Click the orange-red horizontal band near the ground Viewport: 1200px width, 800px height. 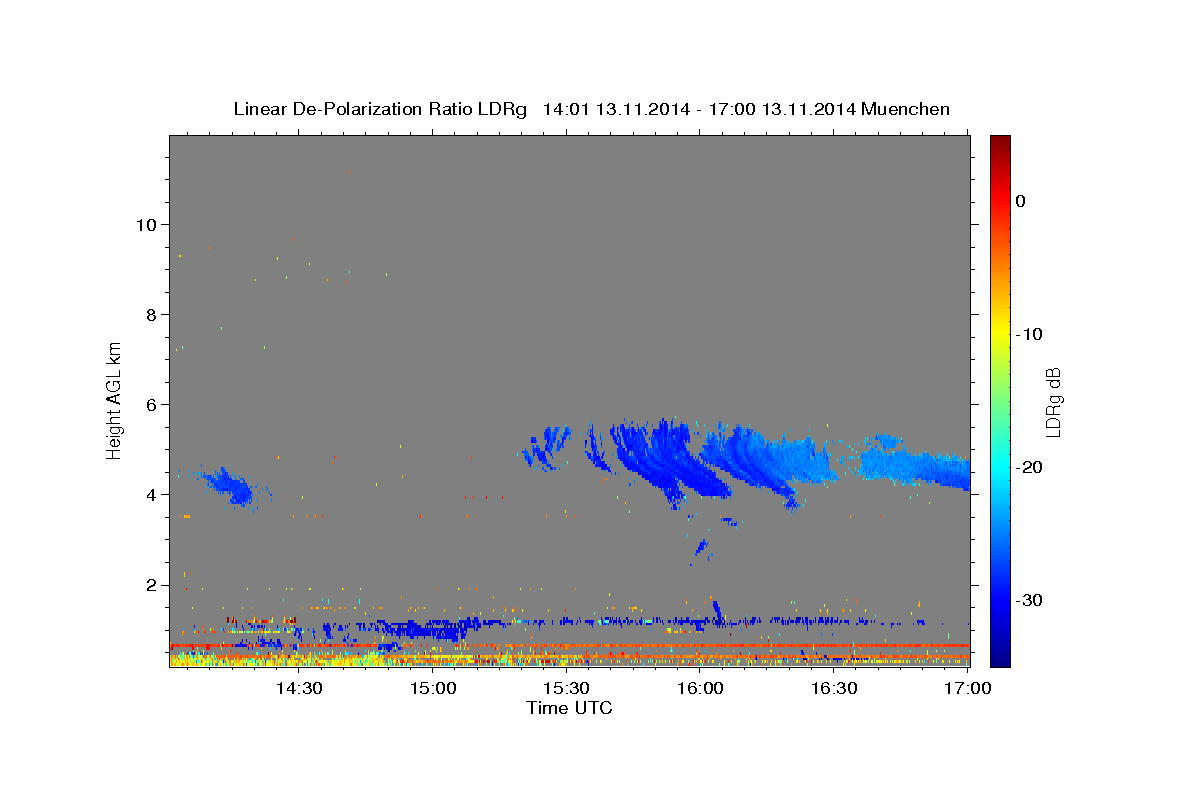569,646
